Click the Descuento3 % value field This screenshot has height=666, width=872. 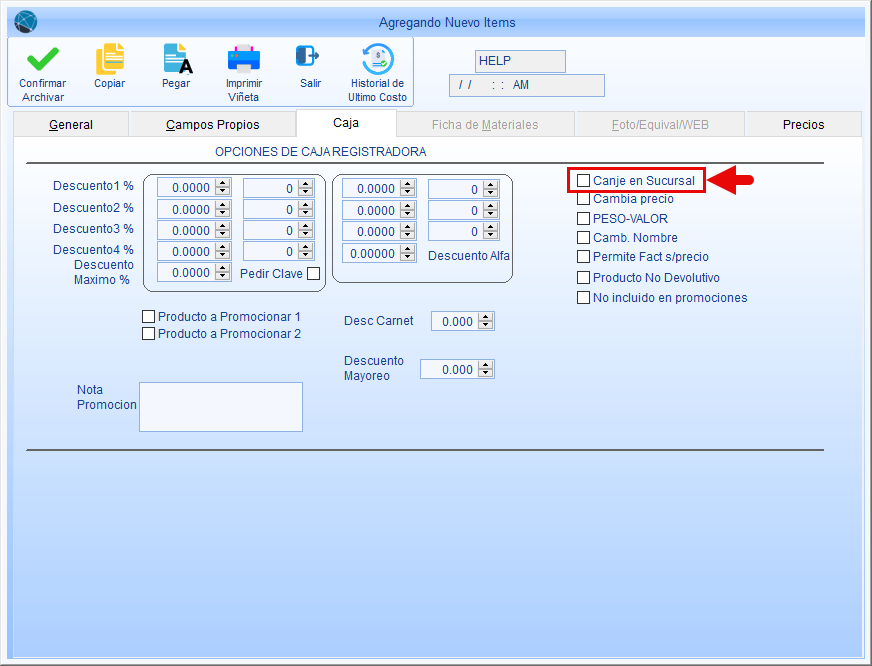(186, 231)
